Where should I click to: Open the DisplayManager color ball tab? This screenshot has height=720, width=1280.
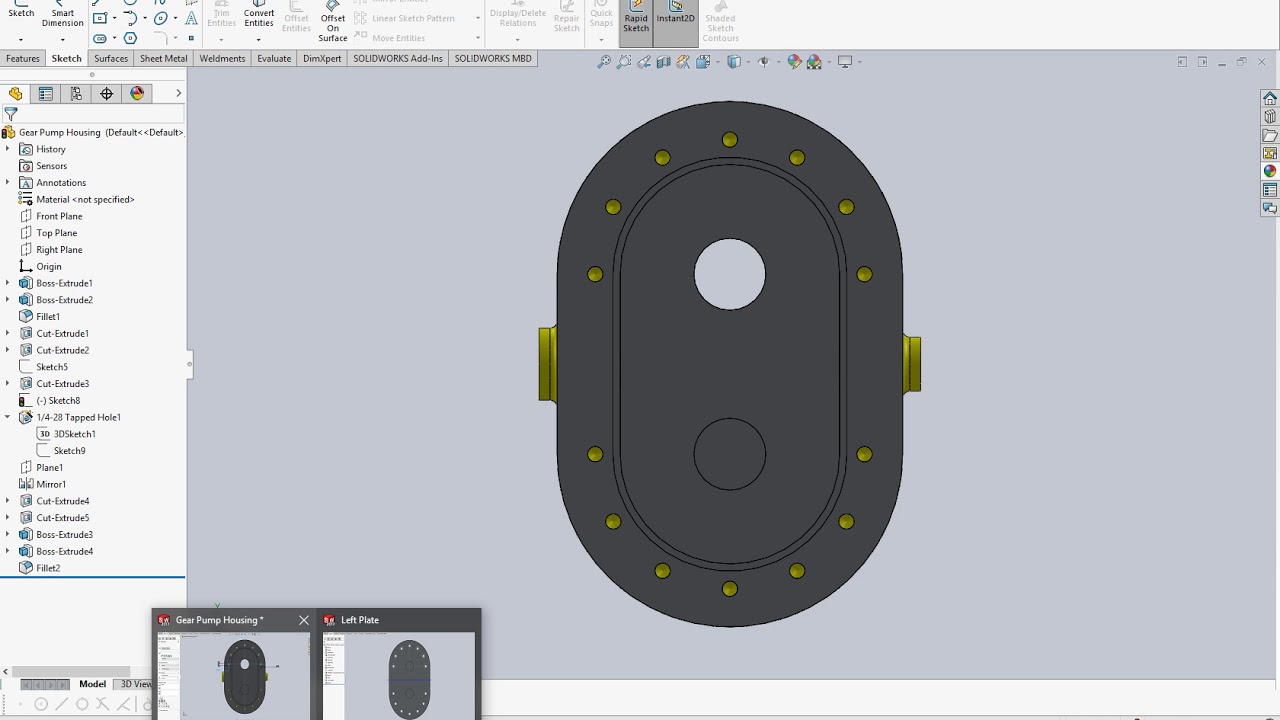(x=137, y=93)
